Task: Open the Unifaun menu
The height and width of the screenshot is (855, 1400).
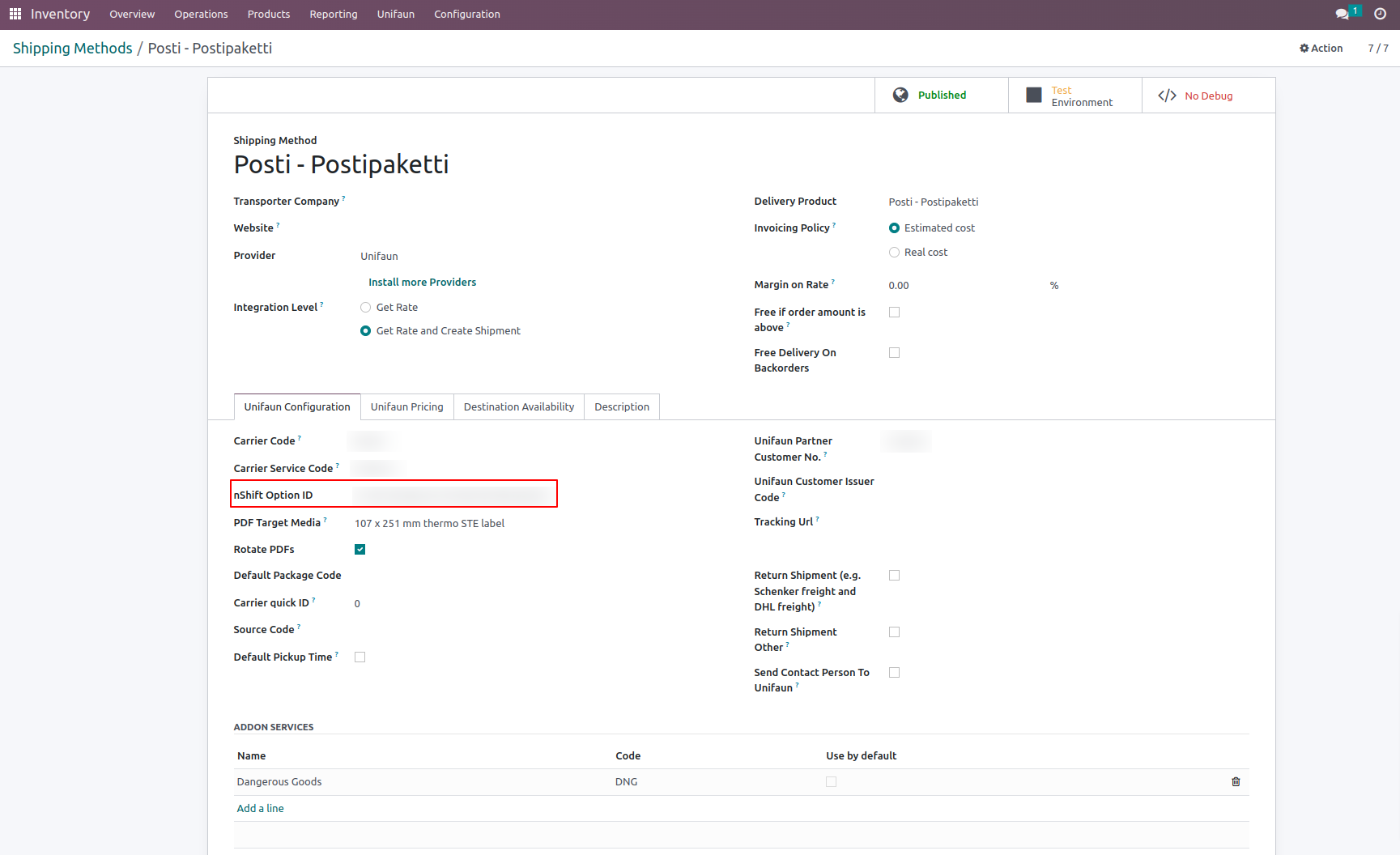Action: [x=396, y=15]
